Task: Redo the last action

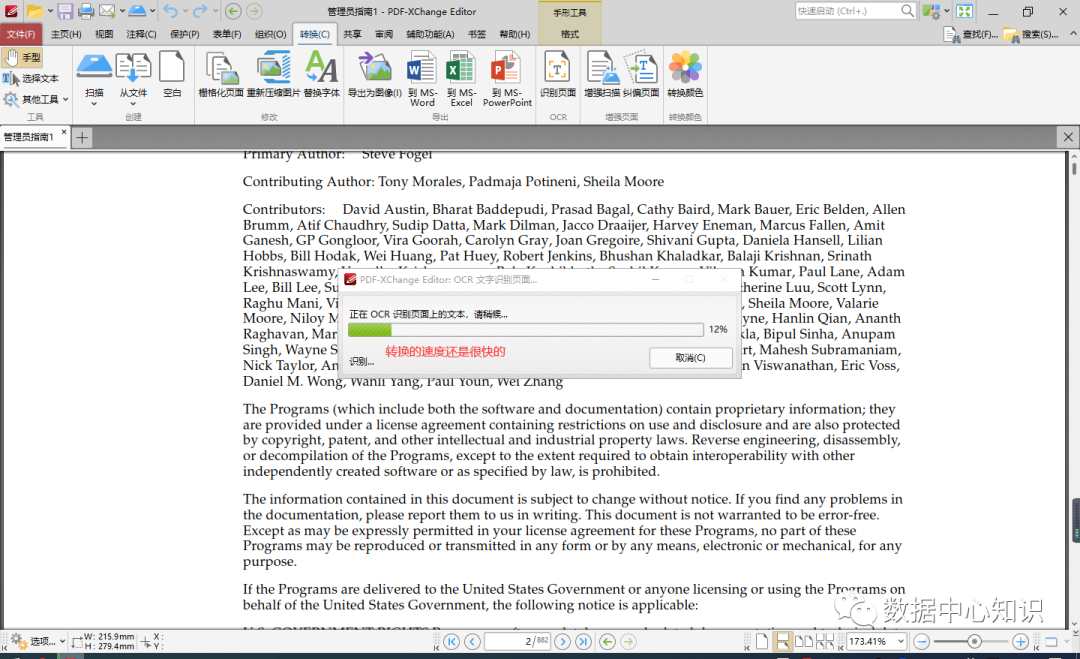Action: pos(199,11)
